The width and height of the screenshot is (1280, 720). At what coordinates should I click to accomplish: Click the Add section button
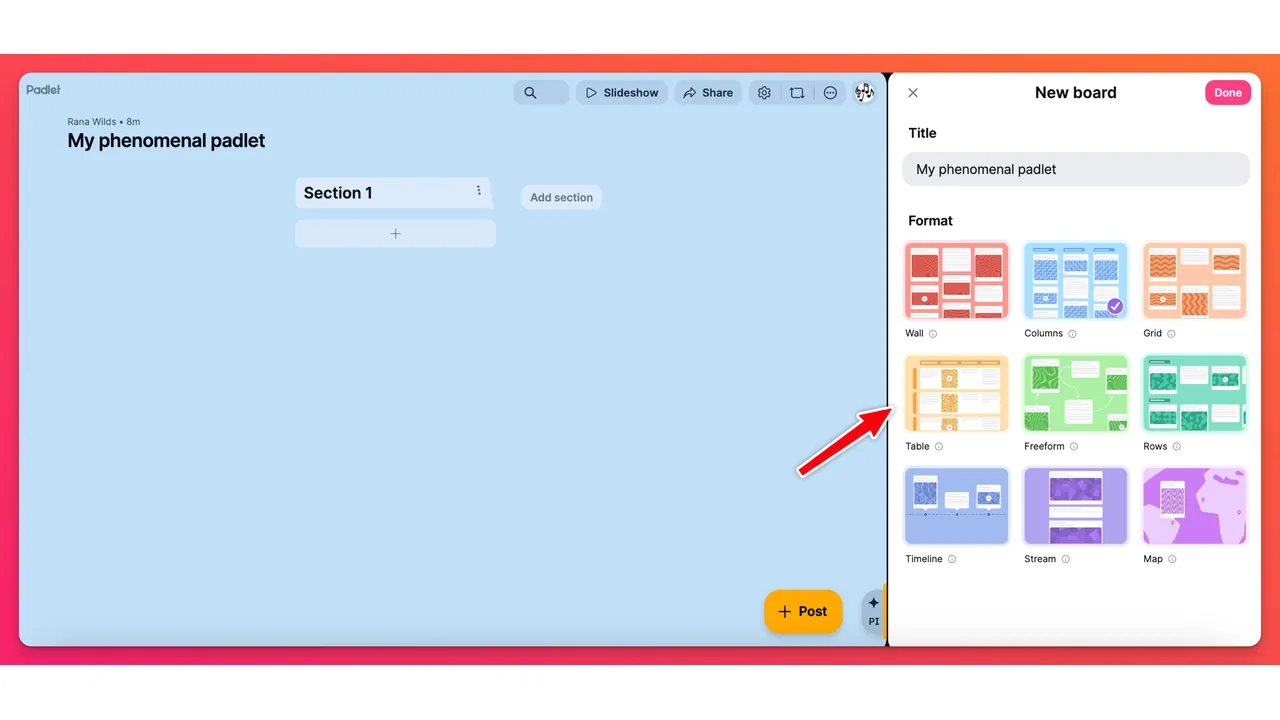click(x=561, y=197)
